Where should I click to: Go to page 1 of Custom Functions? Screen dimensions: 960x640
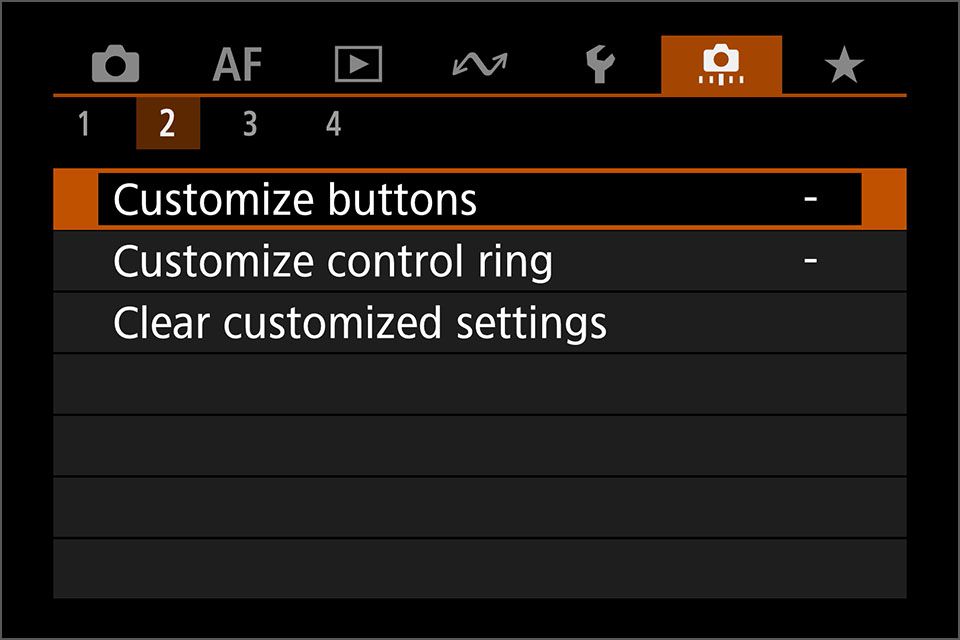[x=84, y=124]
